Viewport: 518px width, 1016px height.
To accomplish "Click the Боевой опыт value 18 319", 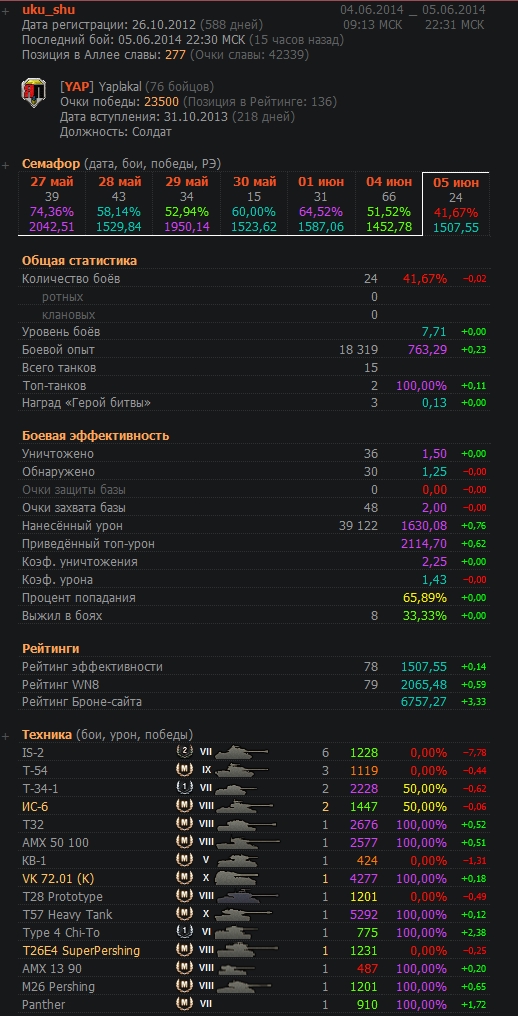I will [359, 349].
